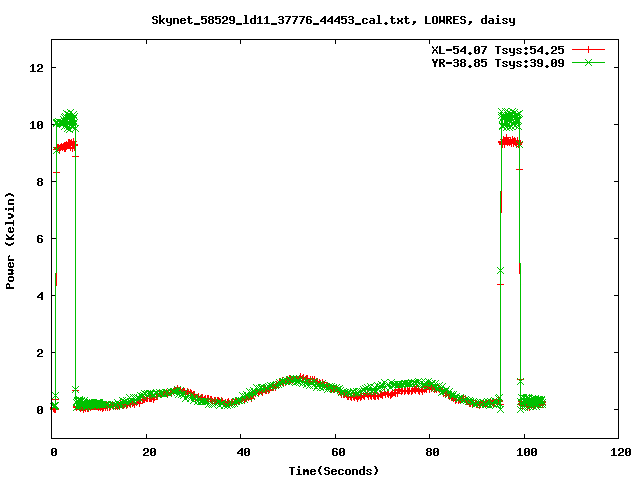Viewport: 640px width, 480px height.
Task: Select the YR-38.85 Tsys:39.09 legend label
Action: 498,63
